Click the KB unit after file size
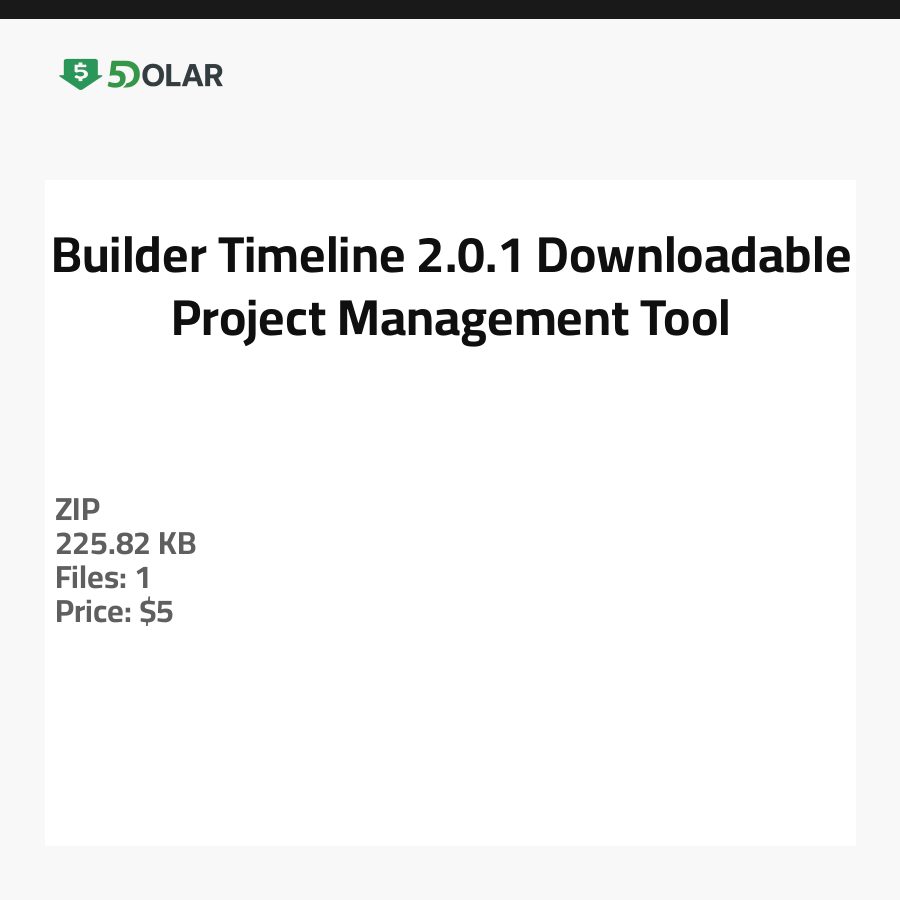 tap(177, 545)
